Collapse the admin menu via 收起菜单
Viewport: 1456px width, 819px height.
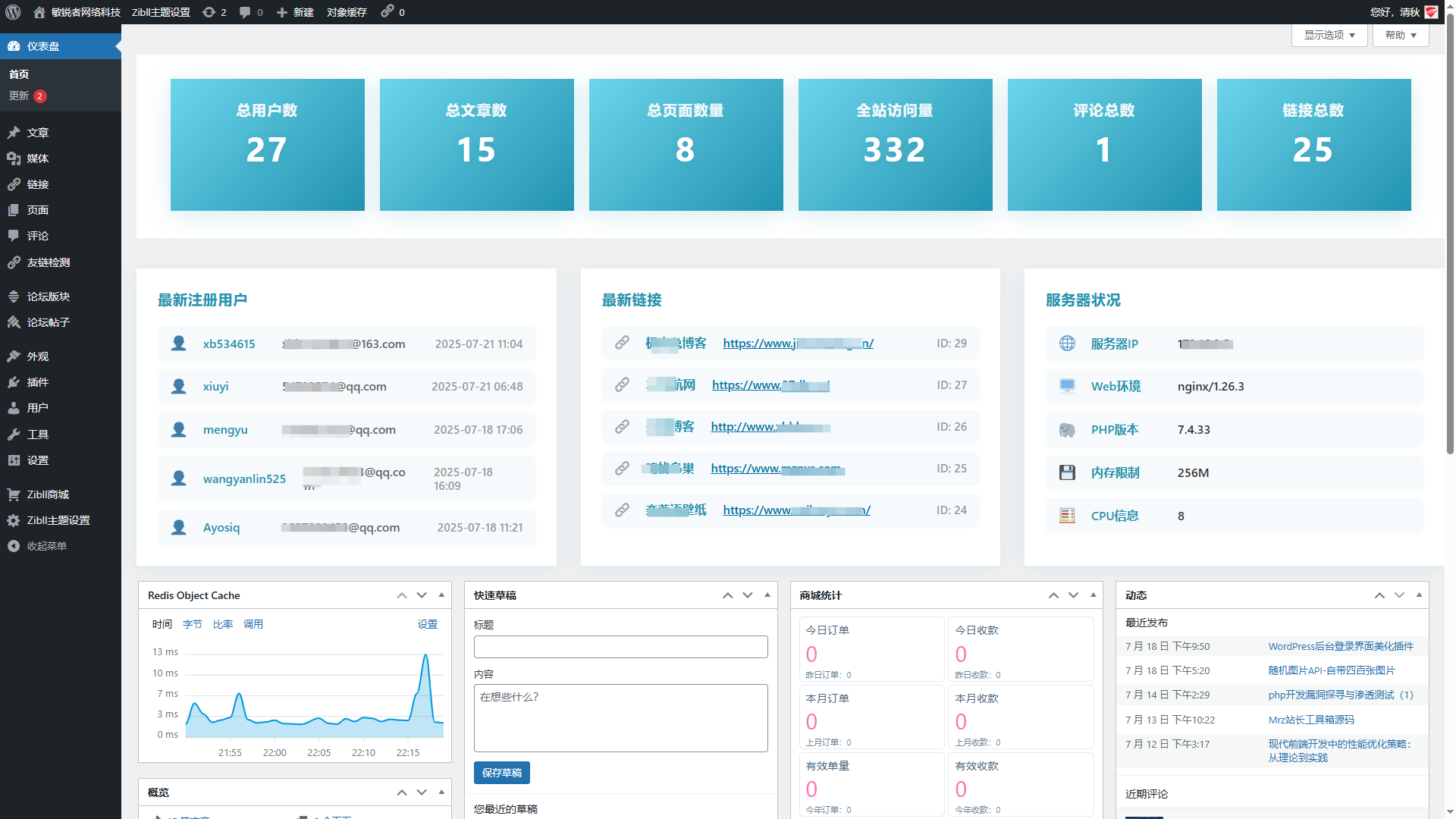click(x=47, y=546)
